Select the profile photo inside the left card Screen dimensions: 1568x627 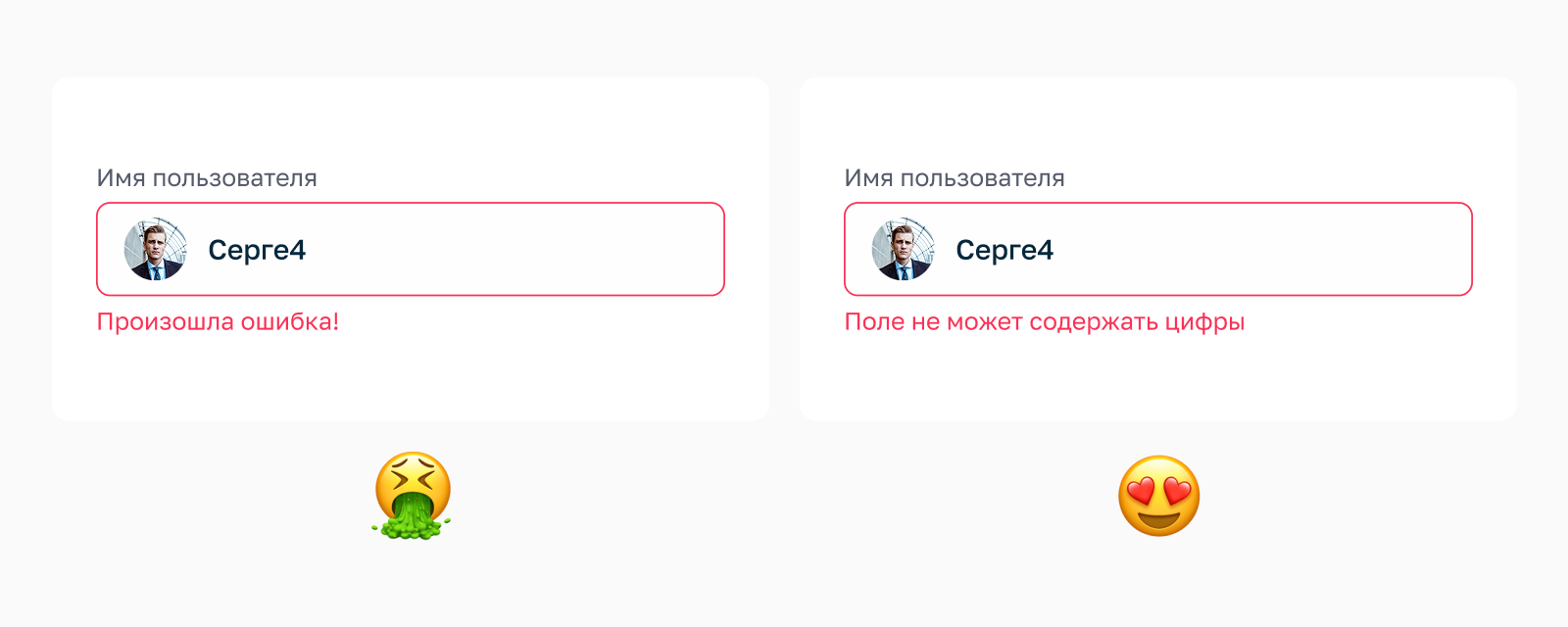point(154,250)
